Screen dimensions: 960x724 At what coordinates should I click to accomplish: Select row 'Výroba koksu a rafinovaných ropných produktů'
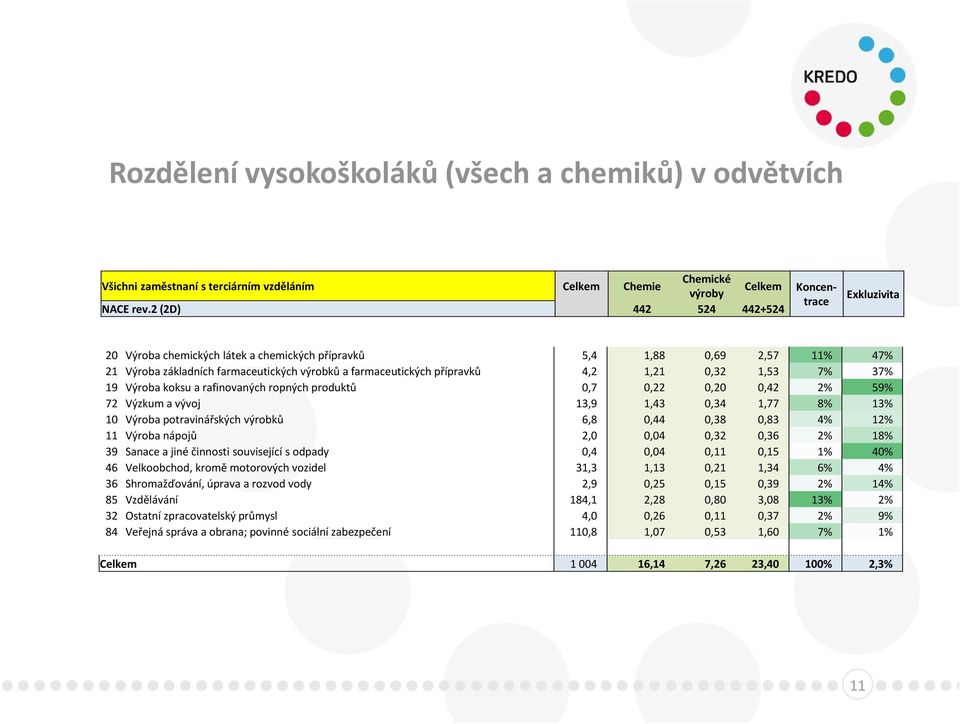click(501, 387)
